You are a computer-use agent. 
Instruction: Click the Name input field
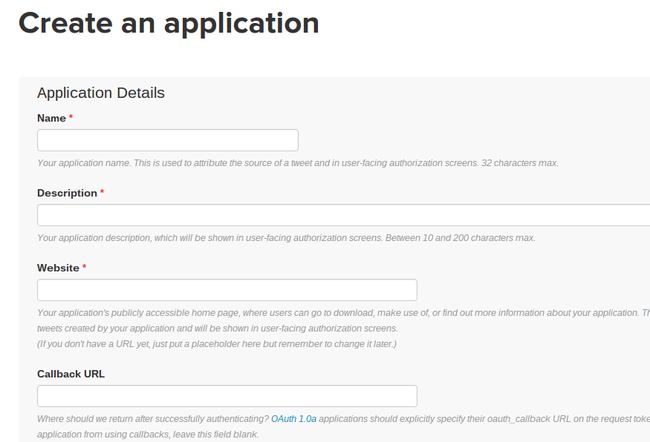(x=167, y=140)
